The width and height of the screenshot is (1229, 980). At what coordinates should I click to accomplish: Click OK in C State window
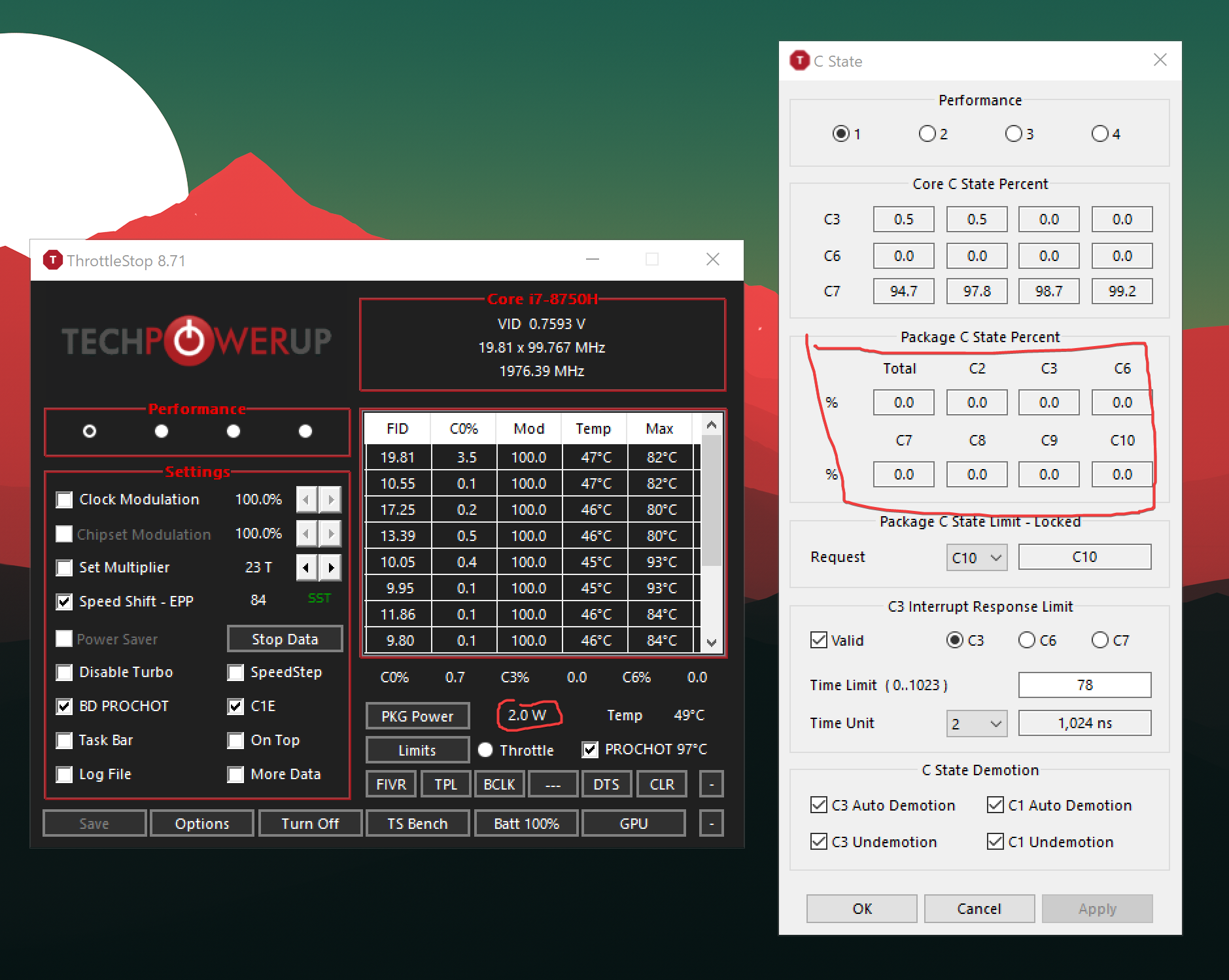(x=862, y=909)
